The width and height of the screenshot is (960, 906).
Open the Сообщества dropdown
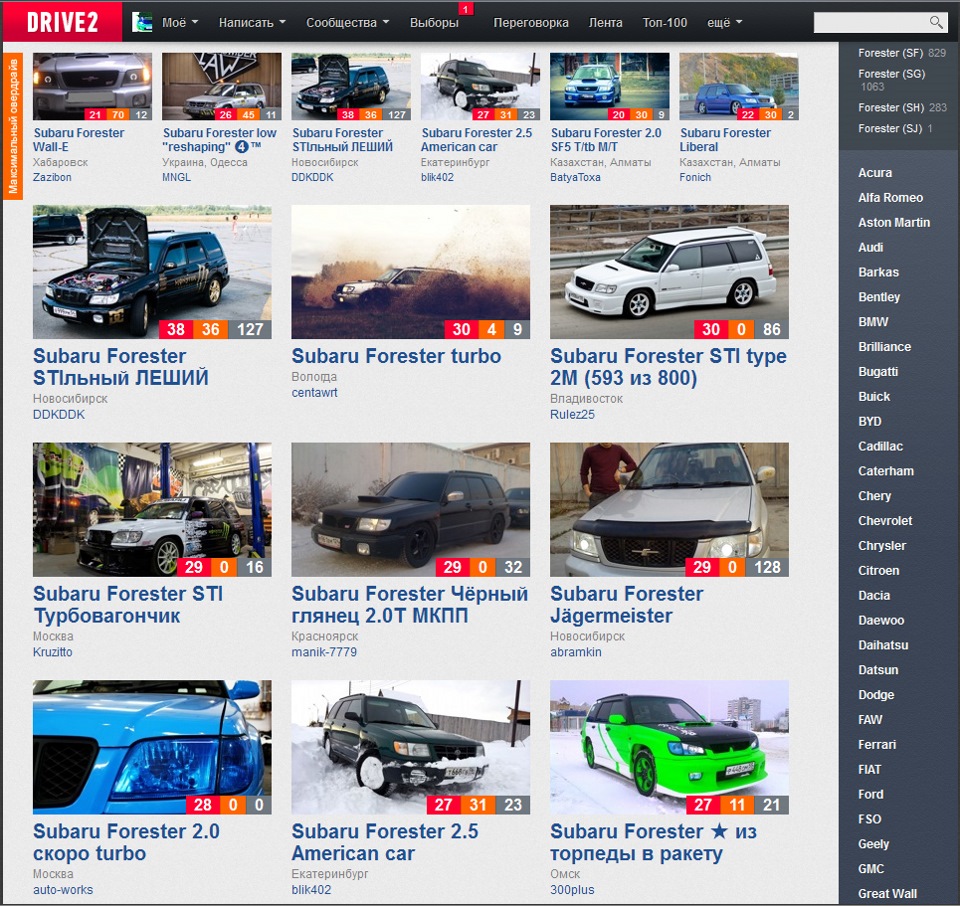point(347,23)
